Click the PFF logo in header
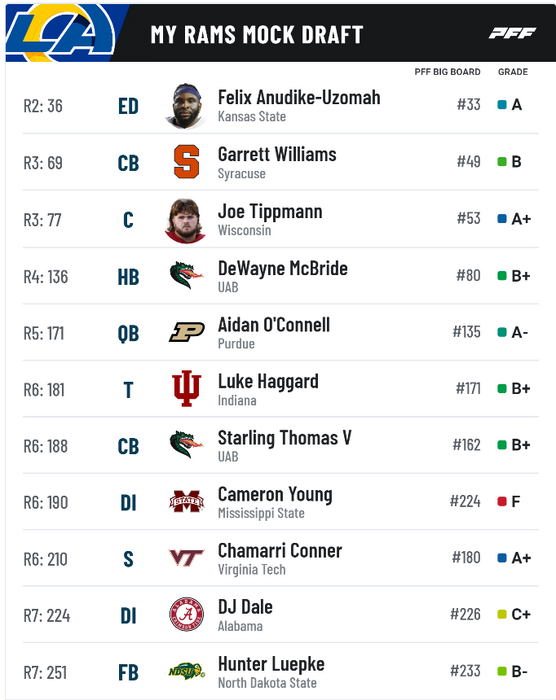The width and height of the screenshot is (556, 700). [x=512, y=33]
